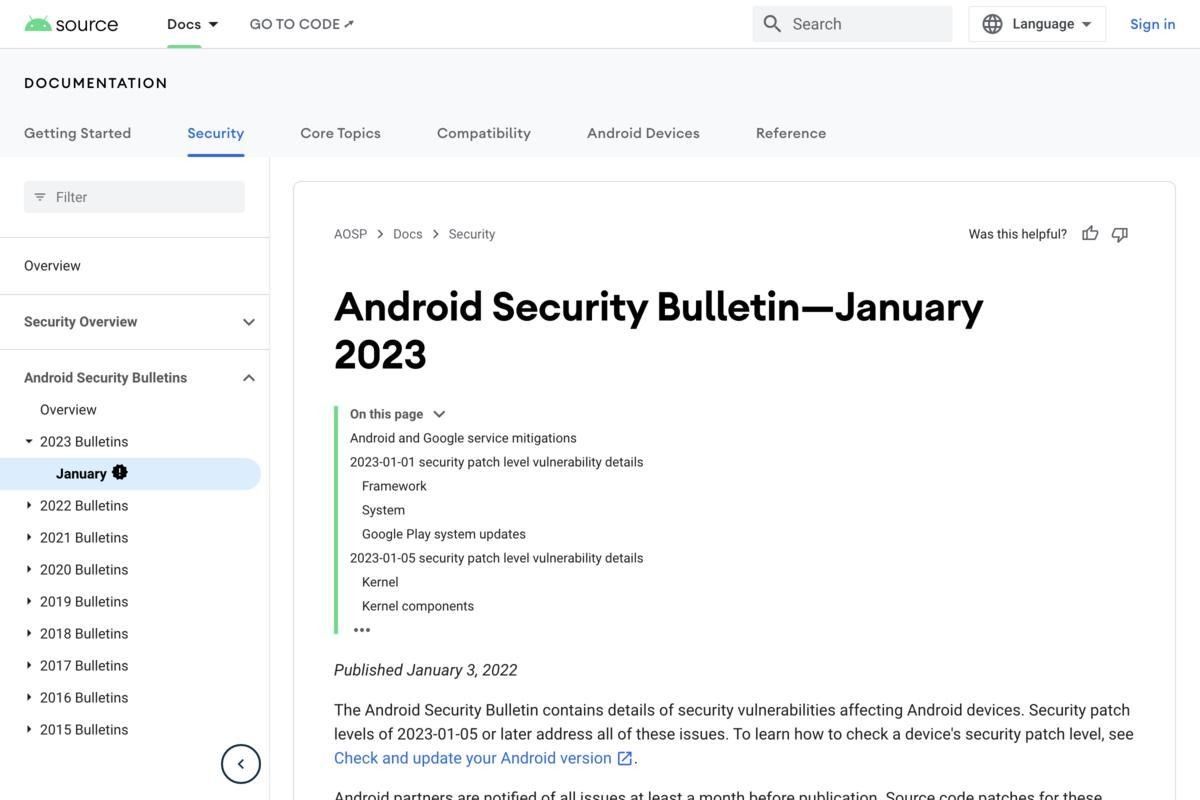Click the new badge icon beside January
Viewport: 1200px width, 800px height.
point(120,472)
